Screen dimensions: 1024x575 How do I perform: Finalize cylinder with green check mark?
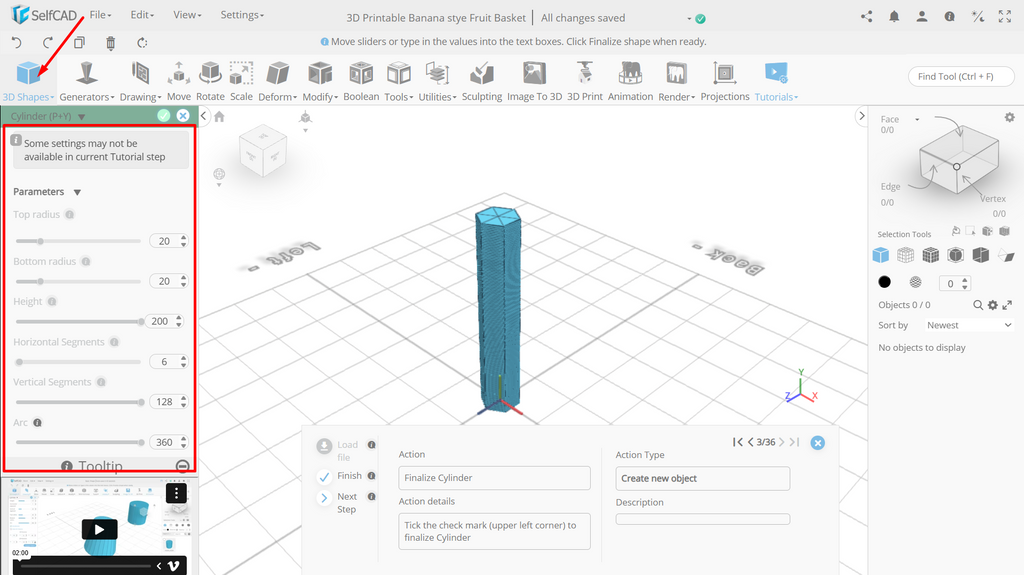(x=164, y=116)
